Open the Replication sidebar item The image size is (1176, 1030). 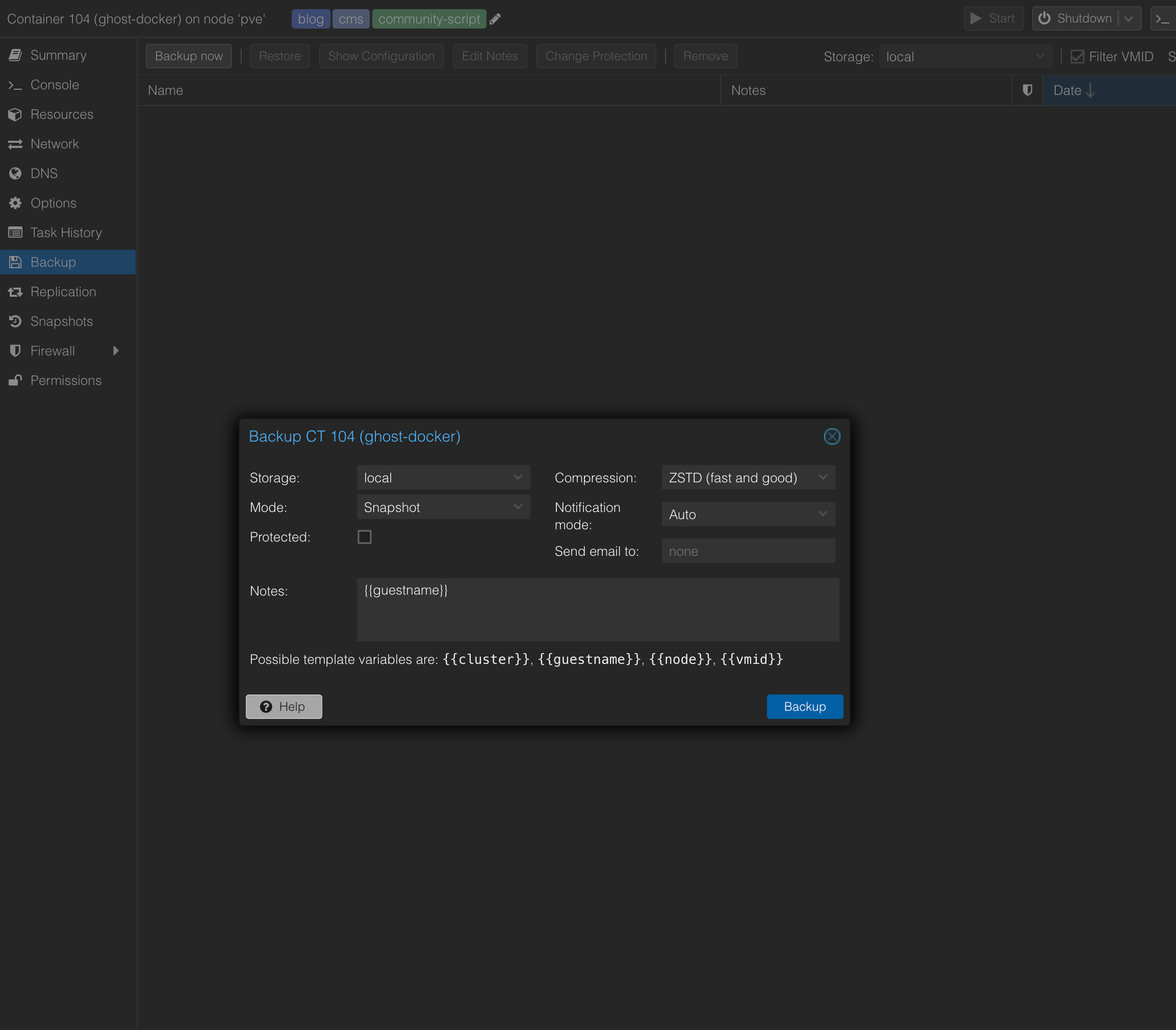[63, 292]
